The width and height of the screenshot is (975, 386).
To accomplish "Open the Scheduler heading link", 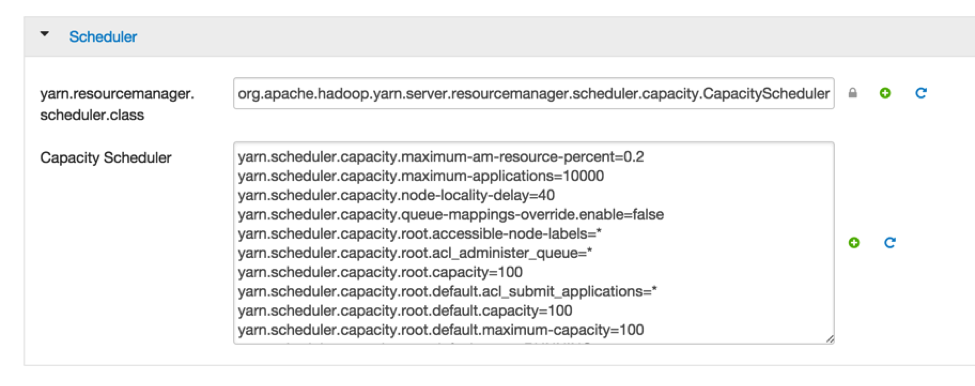I will 103,37.
